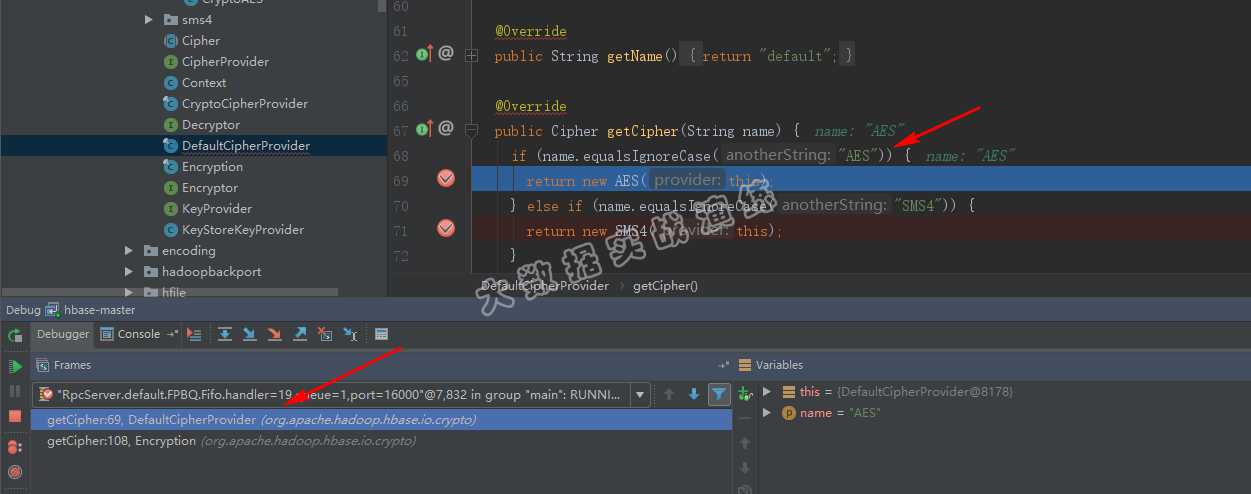The image size is (1251, 494).
Task: Resume program with the green play icon
Action: coord(15,367)
